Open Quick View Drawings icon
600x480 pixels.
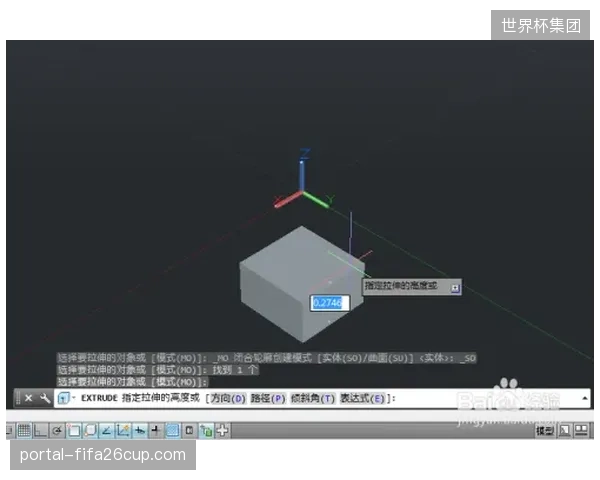(x=581, y=431)
